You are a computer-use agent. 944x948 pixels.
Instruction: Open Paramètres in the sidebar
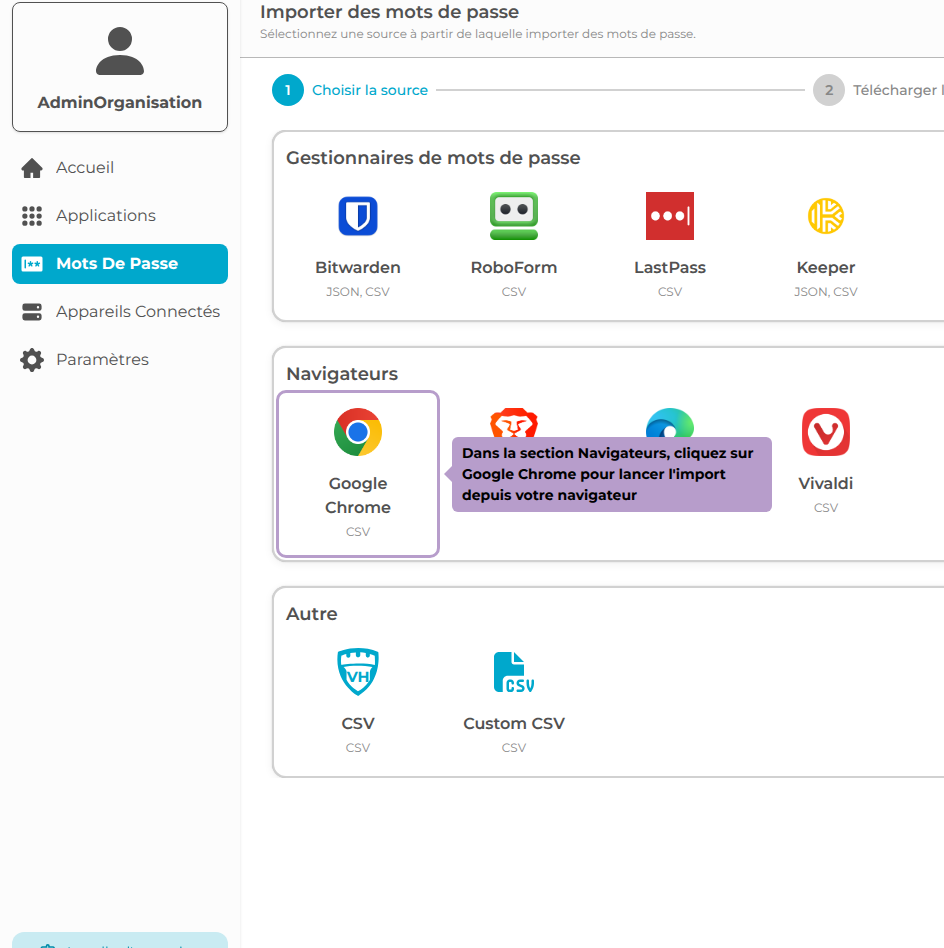(120, 360)
